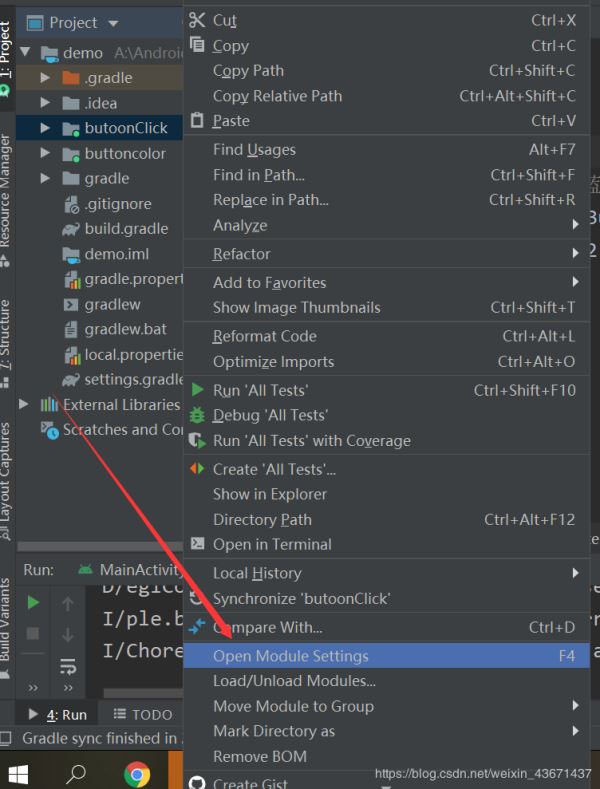Expand the .gradle folder
This screenshot has width=600, height=789.
45,77
